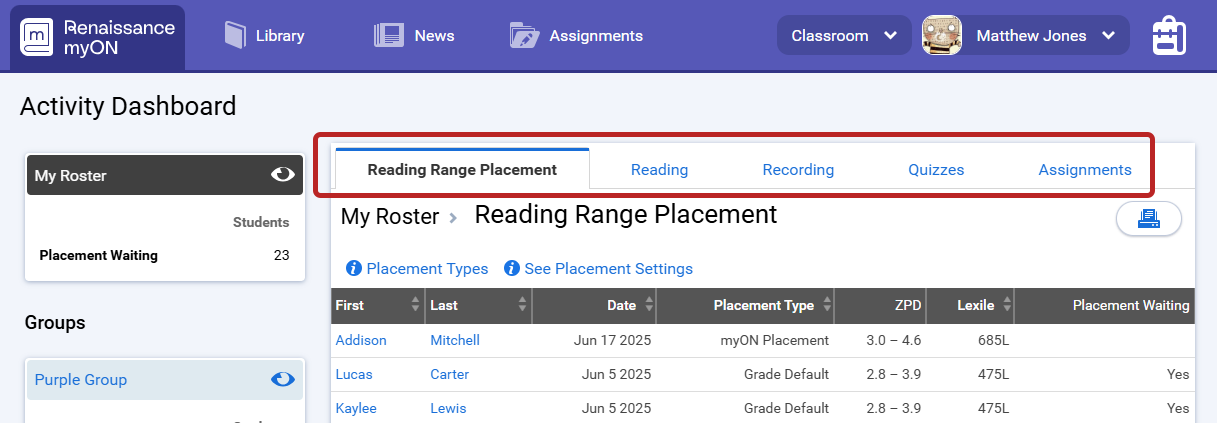Open Mitchell last name link

(x=455, y=340)
